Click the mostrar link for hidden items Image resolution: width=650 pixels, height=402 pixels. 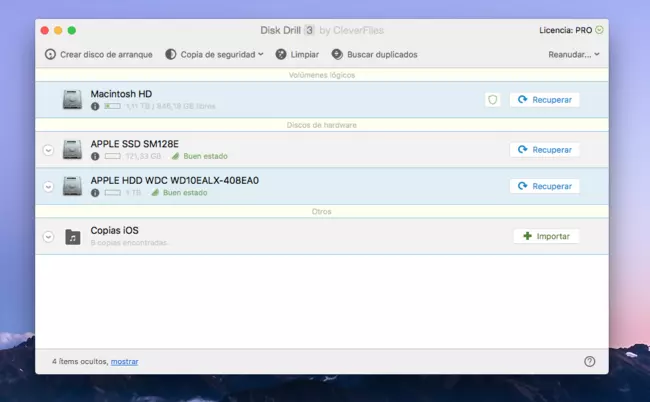tap(124, 361)
